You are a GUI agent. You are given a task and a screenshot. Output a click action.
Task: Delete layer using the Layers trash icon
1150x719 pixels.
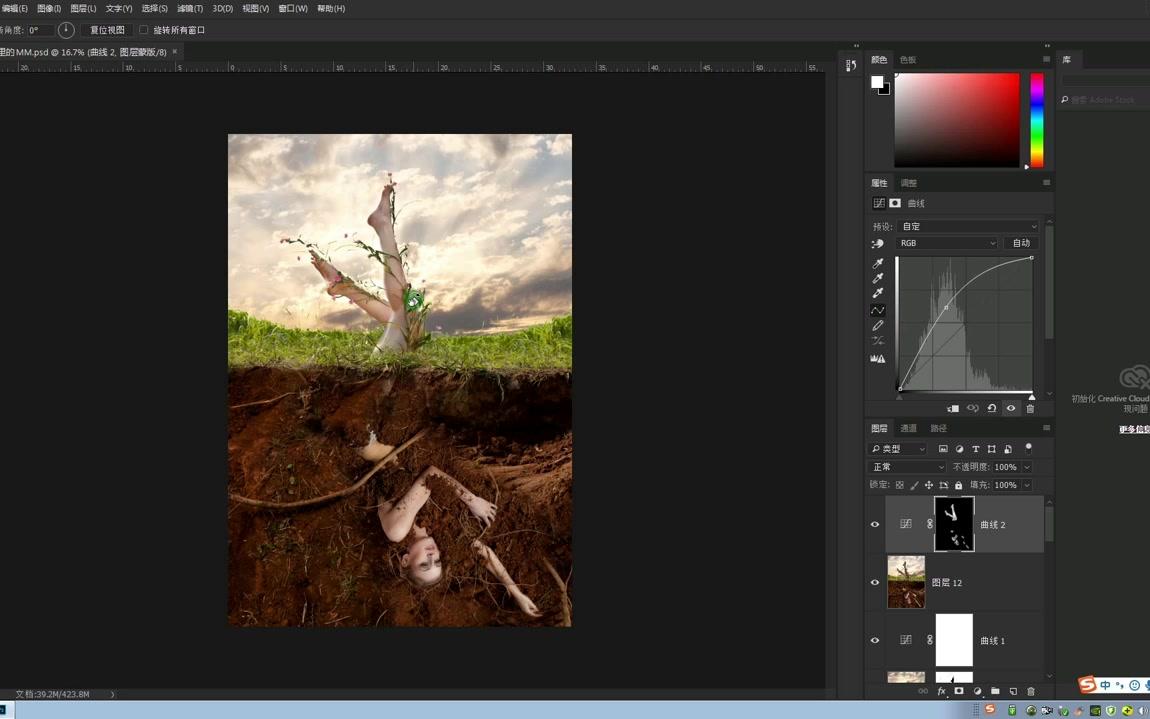point(1031,691)
